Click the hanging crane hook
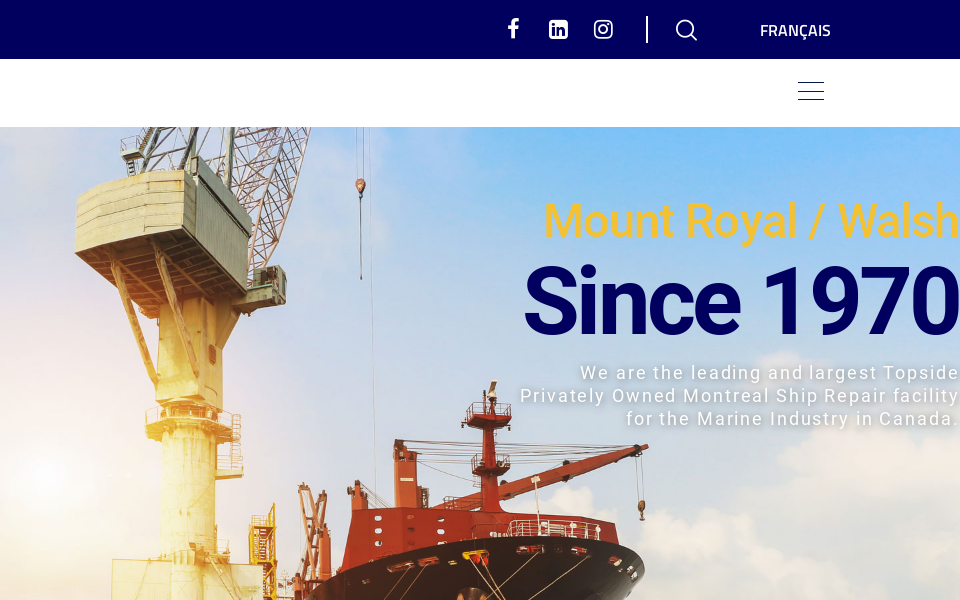 pyautogui.click(x=360, y=186)
